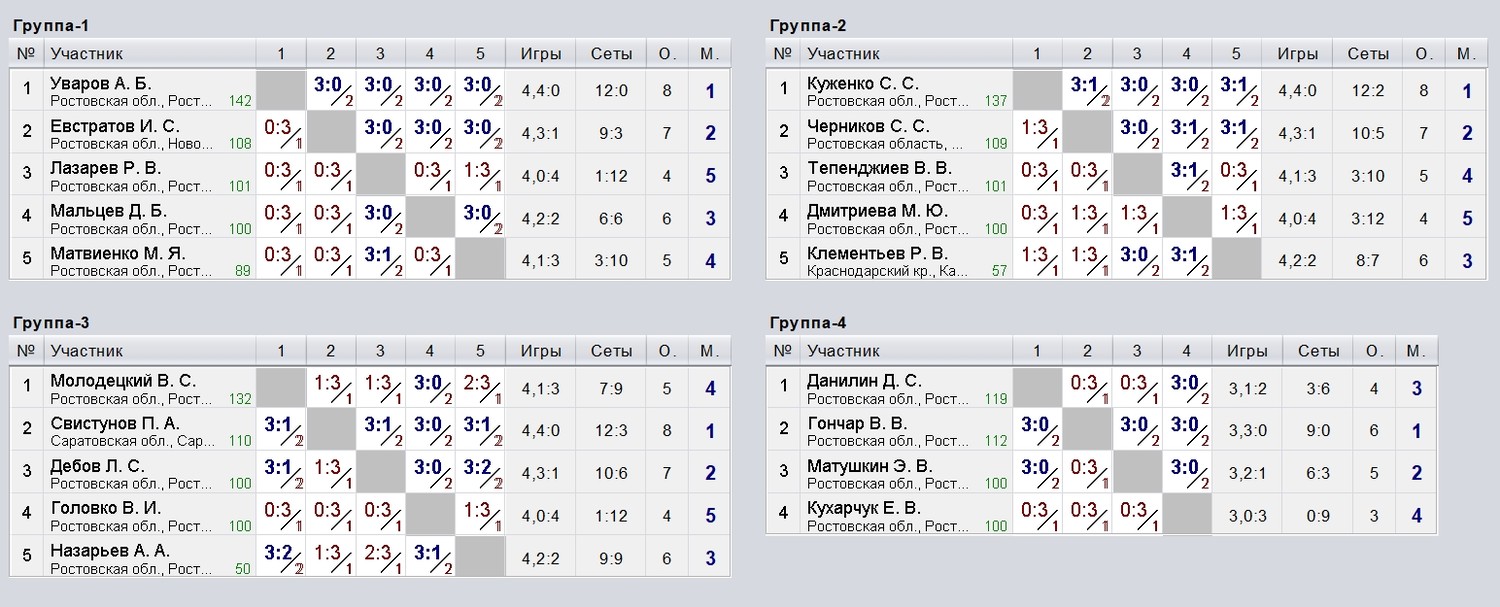Open Дебов vs Назарьев 3:2 result cell
This screenshot has height=607, width=1500.
click(480, 472)
